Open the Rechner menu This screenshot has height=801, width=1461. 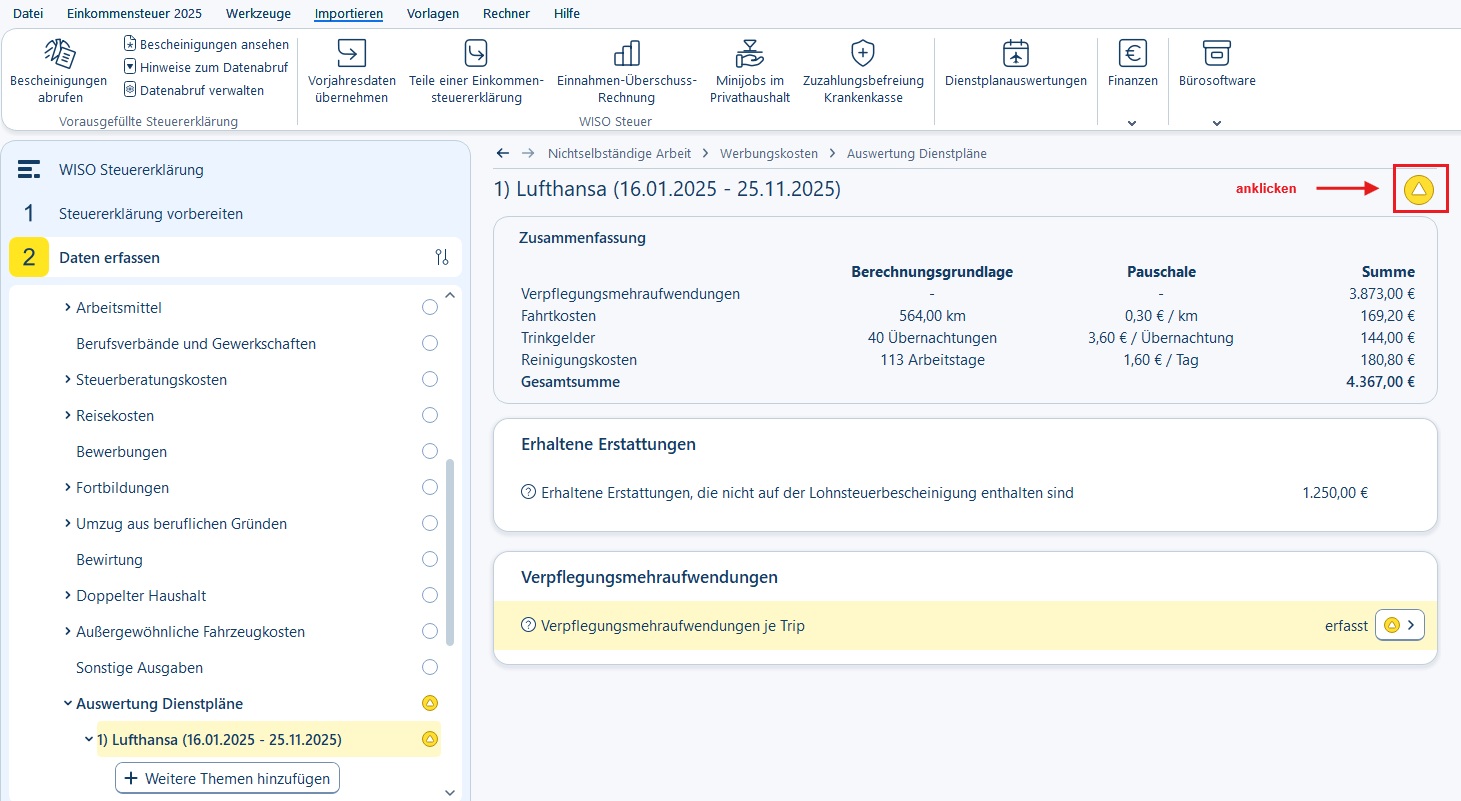tap(506, 14)
